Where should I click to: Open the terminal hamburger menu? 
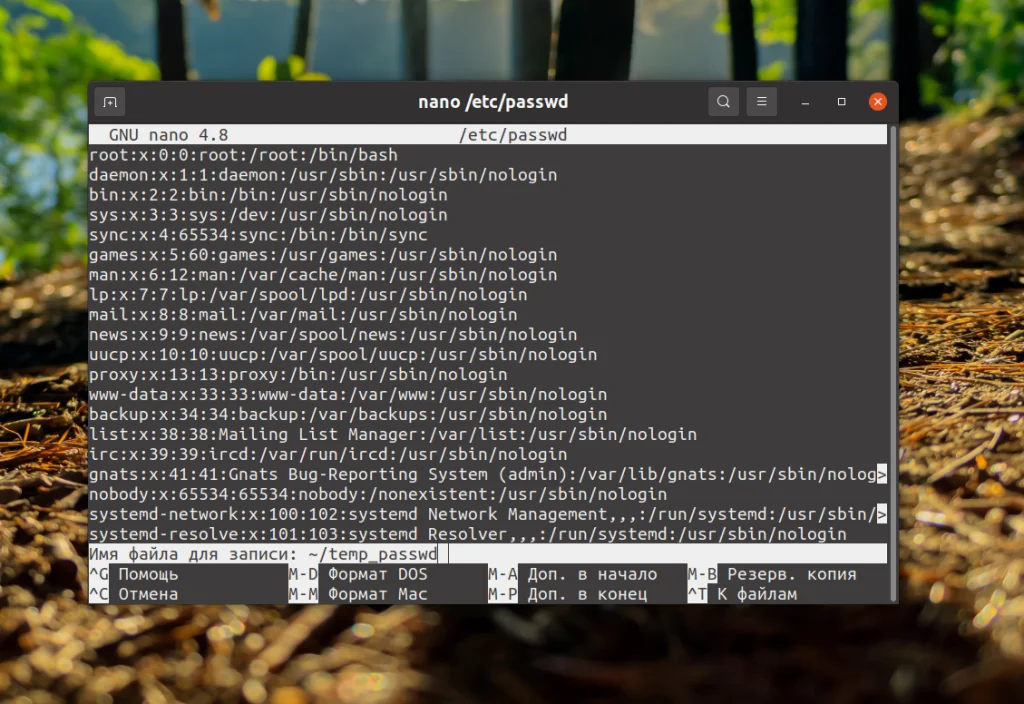(x=761, y=101)
